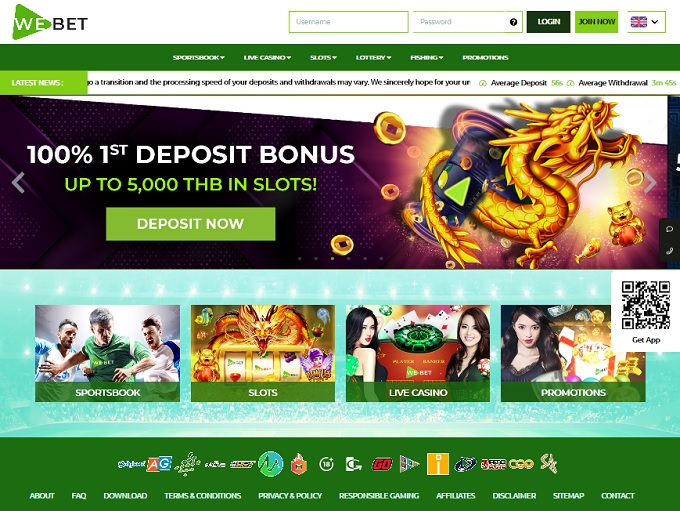Click the AG provider logo in footer
Image resolution: width=680 pixels, height=511 pixels.
pos(159,464)
